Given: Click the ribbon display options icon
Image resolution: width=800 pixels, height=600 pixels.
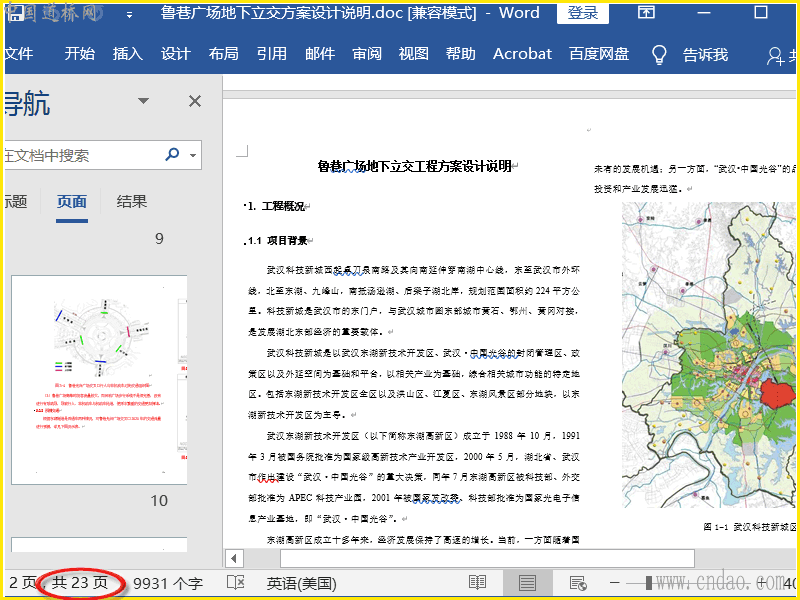Looking at the screenshot, I should click(647, 13).
